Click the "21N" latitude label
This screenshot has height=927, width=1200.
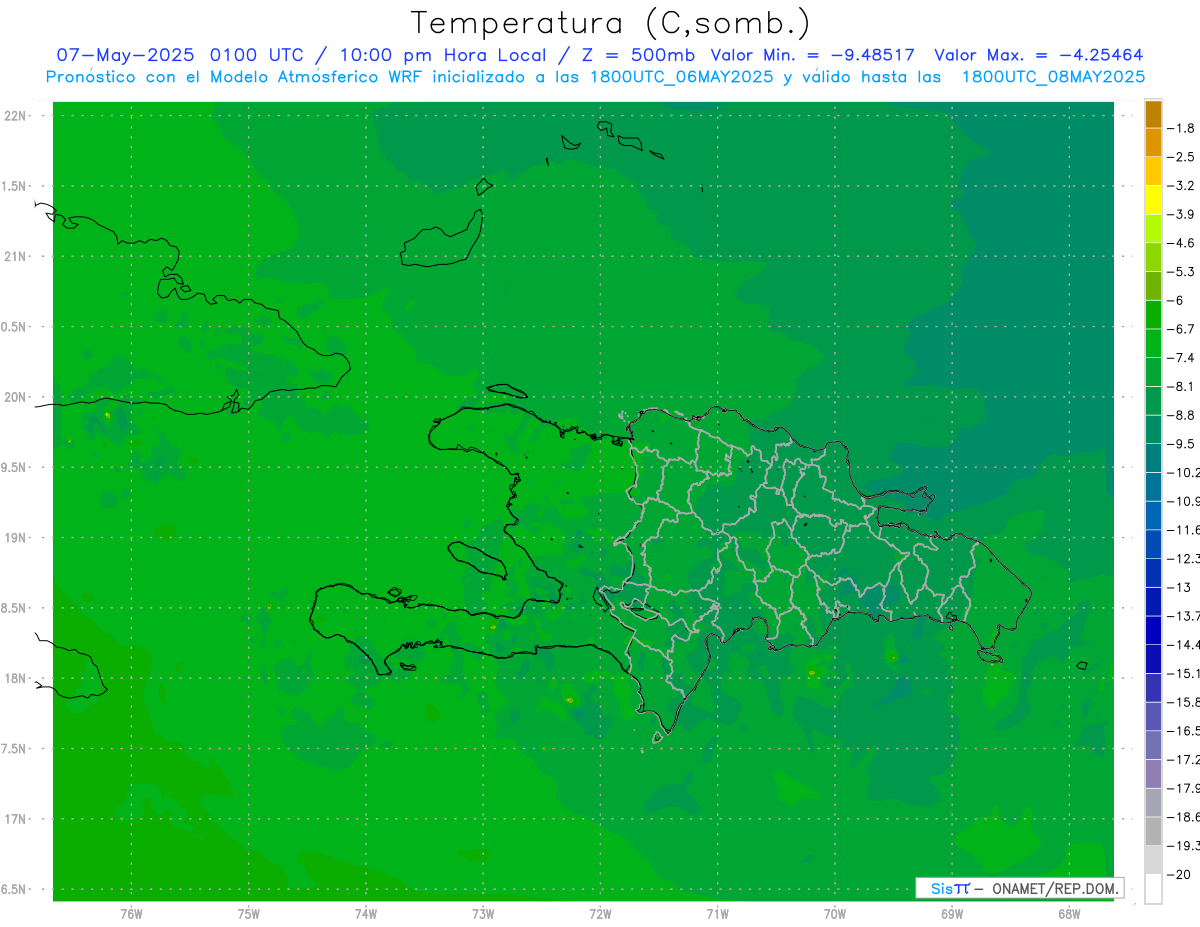[15, 257]
